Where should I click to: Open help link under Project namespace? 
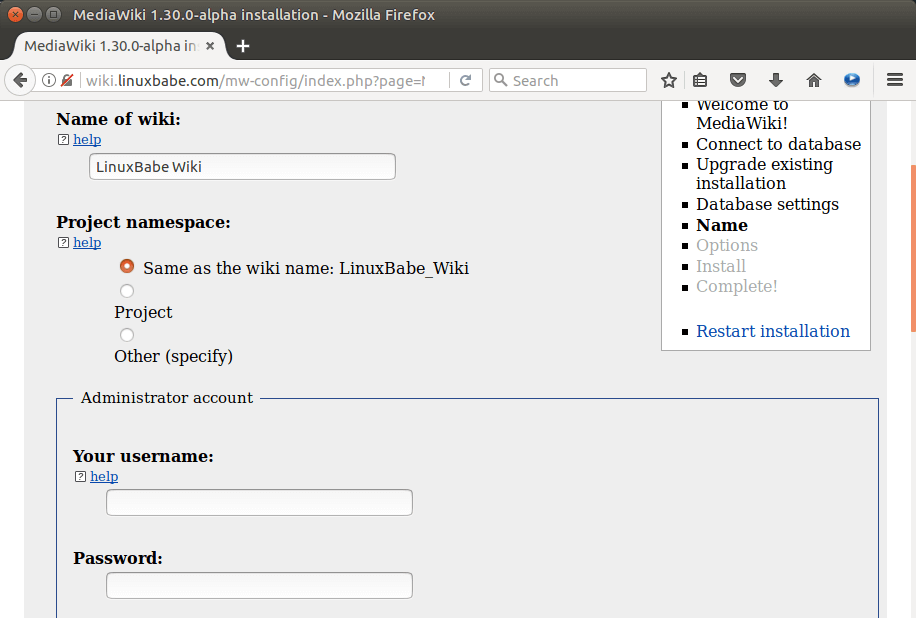pyautogui.click(x=87, y=242)
